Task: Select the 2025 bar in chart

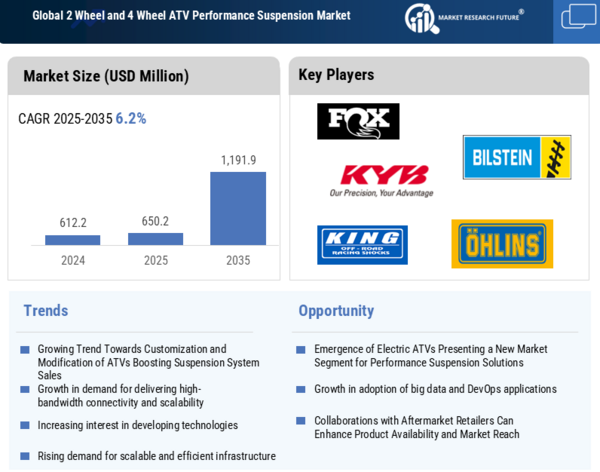Action: (155, 238)
